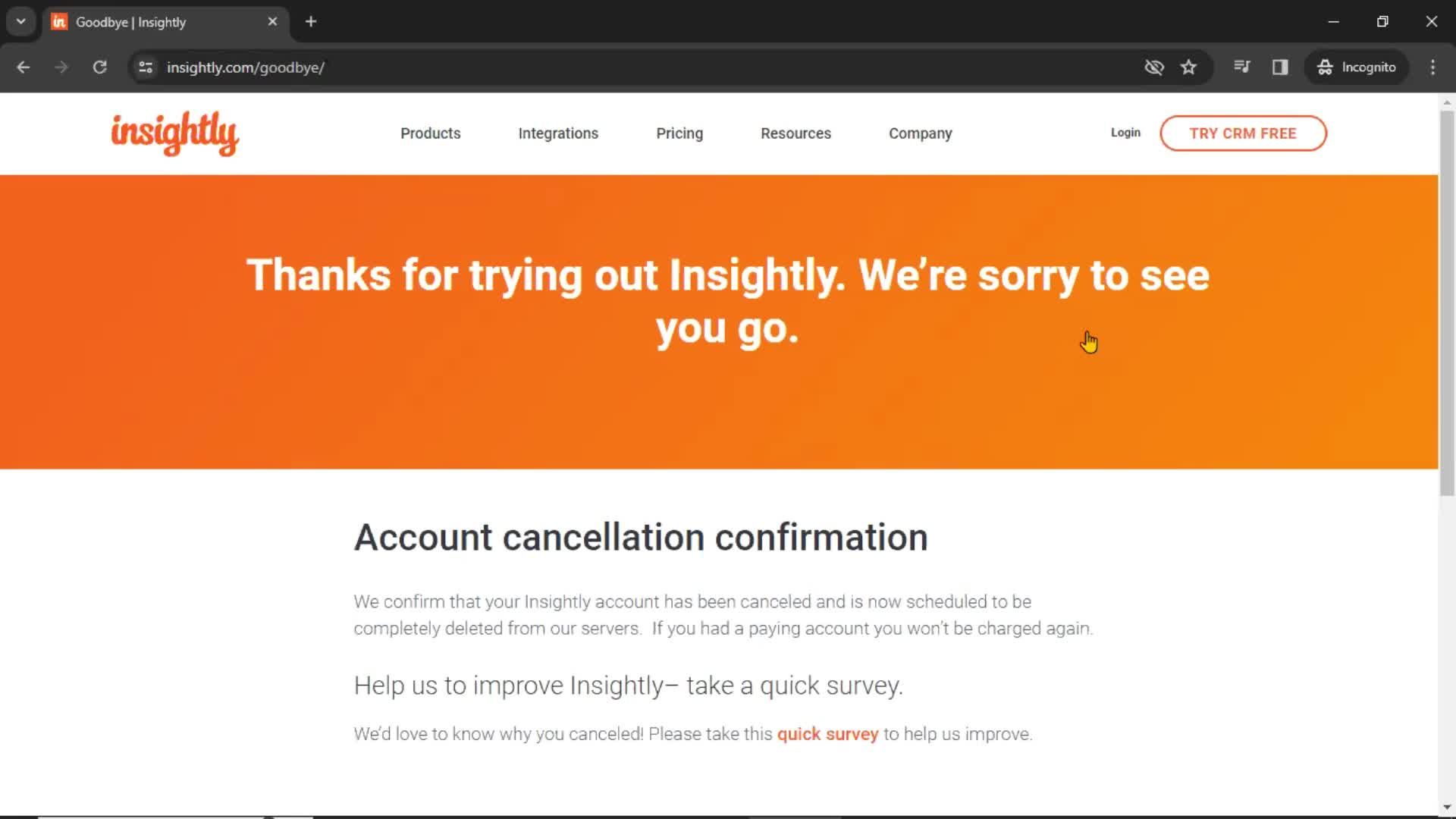Open Products navigation menu
The width and height of the screenshot is (1456, 819).
[430, 133]
